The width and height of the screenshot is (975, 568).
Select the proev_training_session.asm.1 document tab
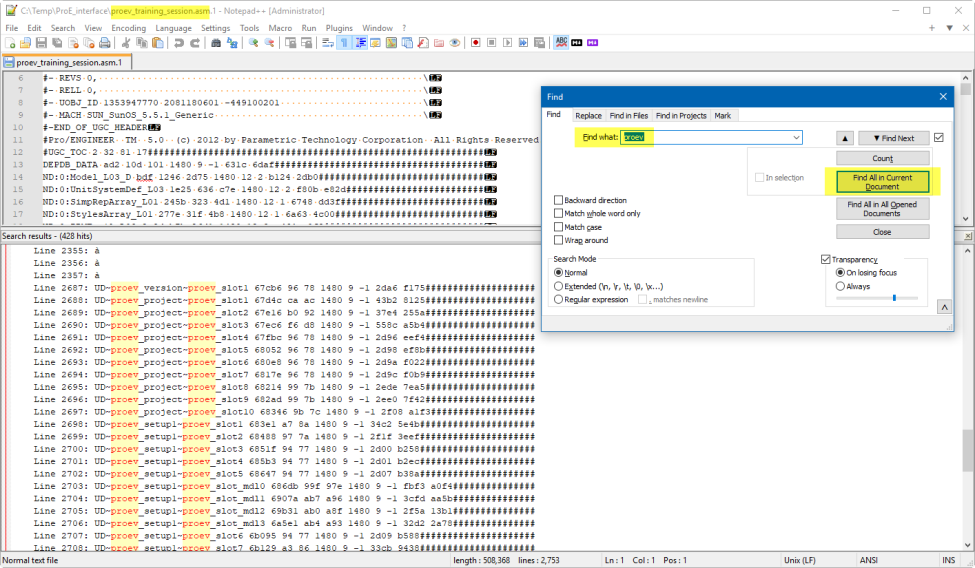coord(66,62)
